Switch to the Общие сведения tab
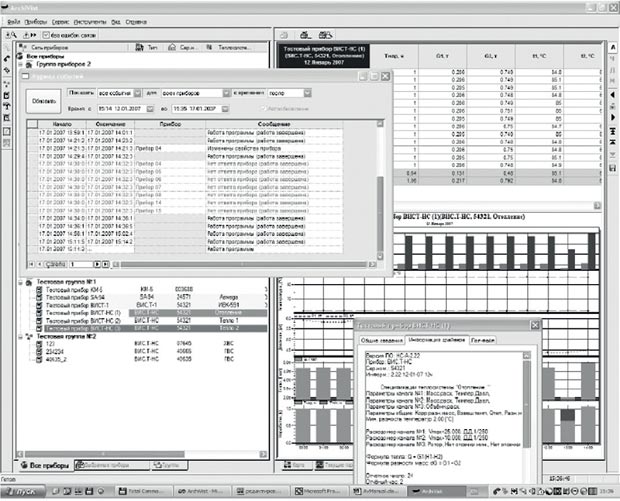The image size is (620, 501). click(382, 340)
